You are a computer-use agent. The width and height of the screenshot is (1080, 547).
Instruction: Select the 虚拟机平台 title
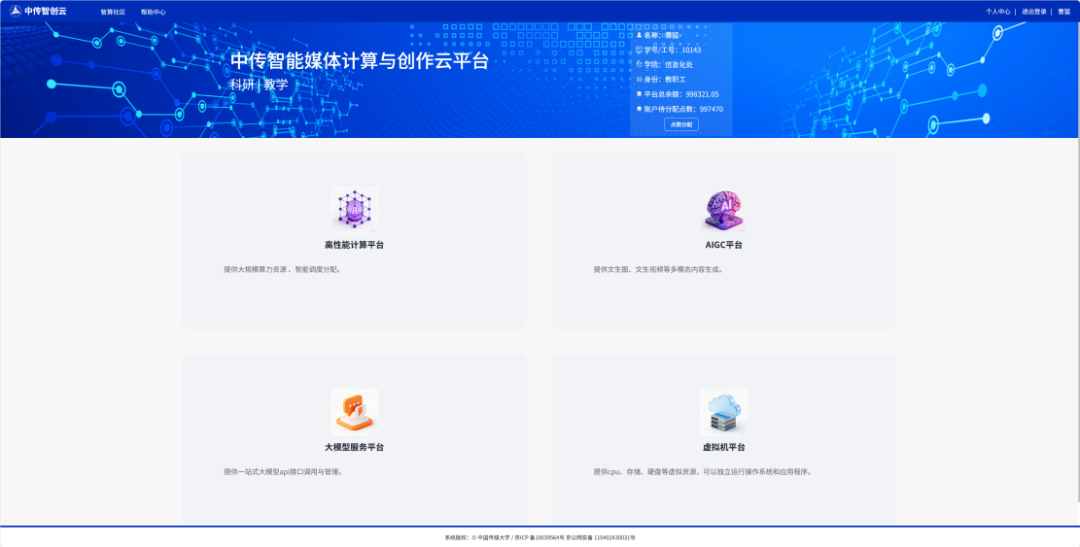click(x=724, y=448)
